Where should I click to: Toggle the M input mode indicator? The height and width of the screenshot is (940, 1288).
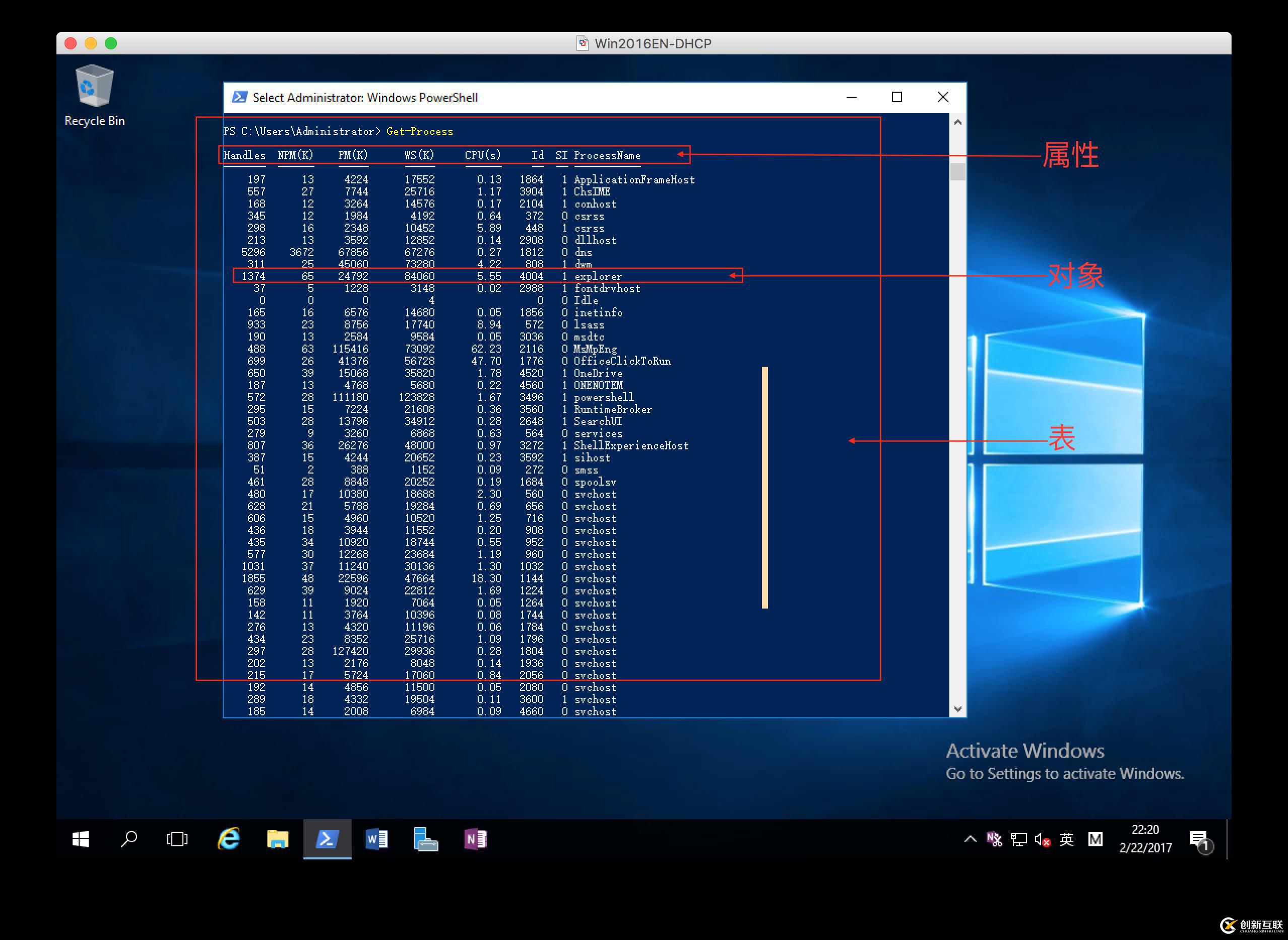pyautogui.click(x=1095, y=839)
